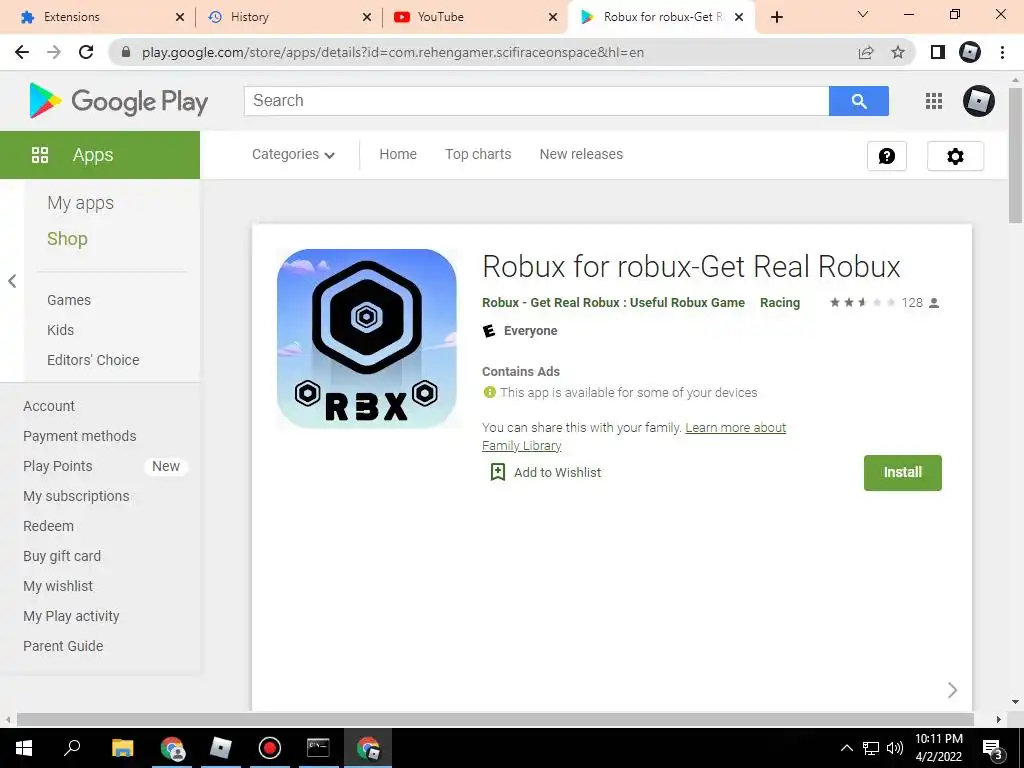This screenshot has width=1024, height=768.
Task: Open My Play activity link
Action: [x=71, y=616]
